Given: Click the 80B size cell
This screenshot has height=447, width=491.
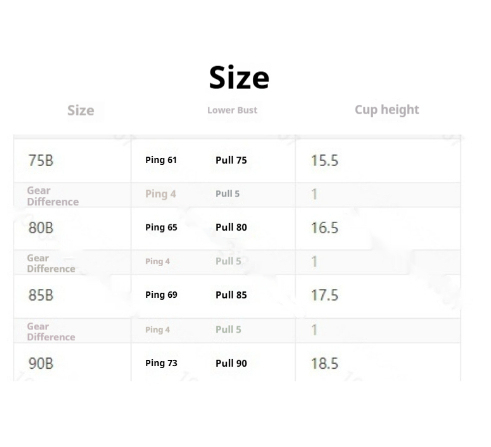Looking at the screenshot, I should (x=41, y=228).
